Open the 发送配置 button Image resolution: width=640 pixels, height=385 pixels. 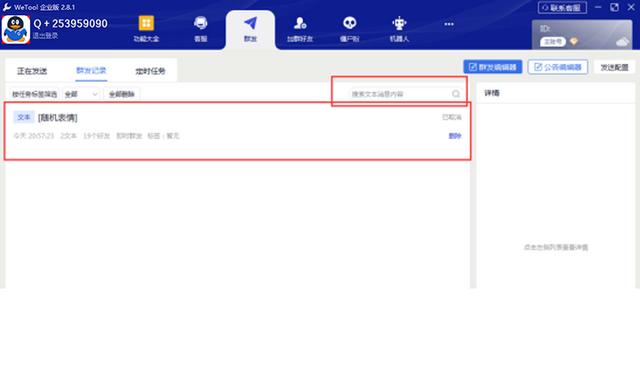[614, 67]
